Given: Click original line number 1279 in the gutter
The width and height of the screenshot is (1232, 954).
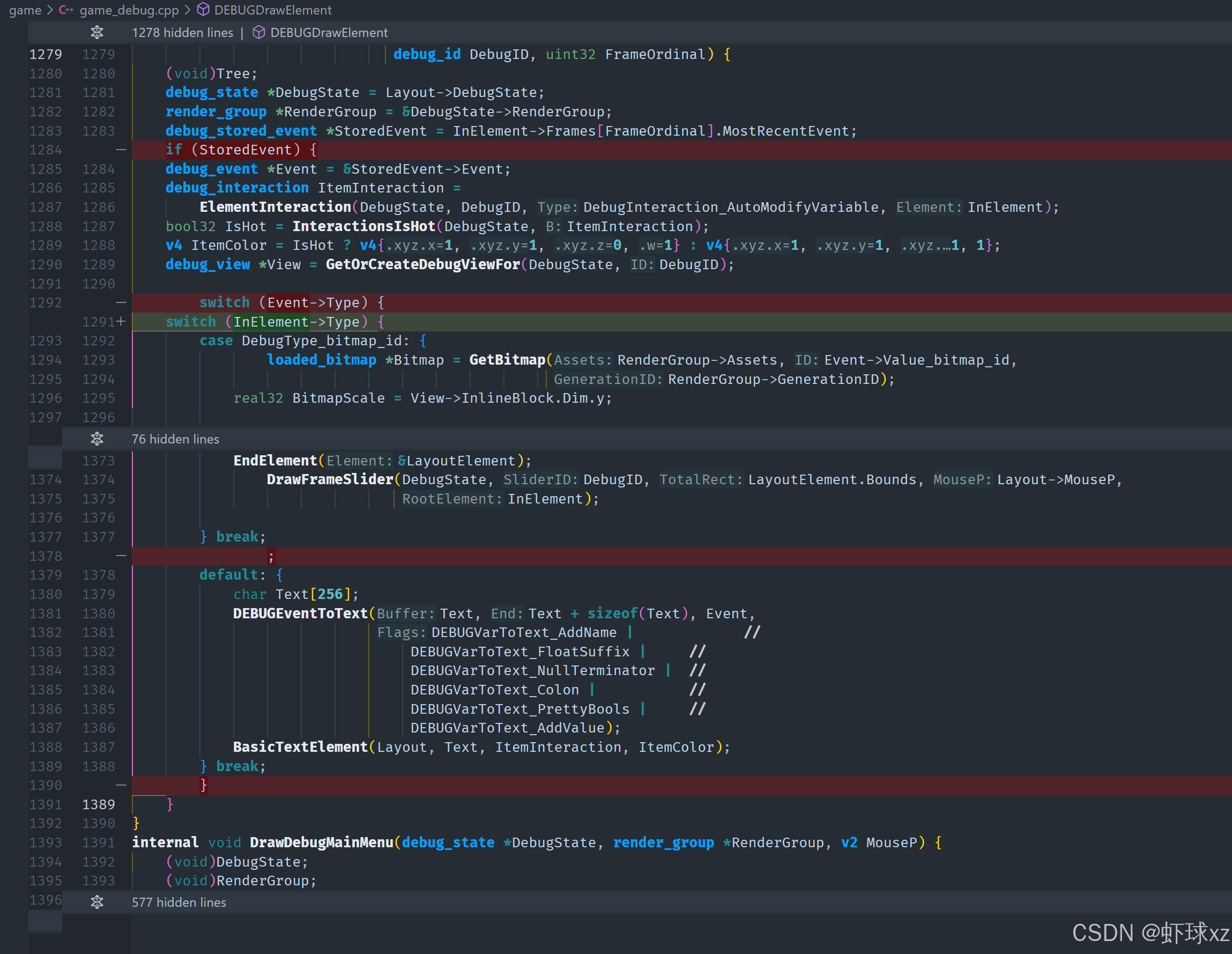Looking at the screenshot, I should (x=46, y=54).
